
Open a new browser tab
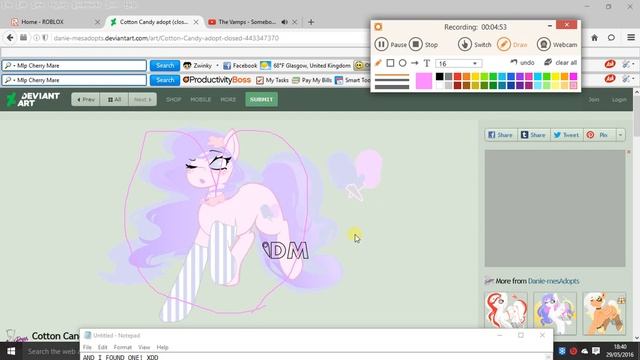point(311,22)
